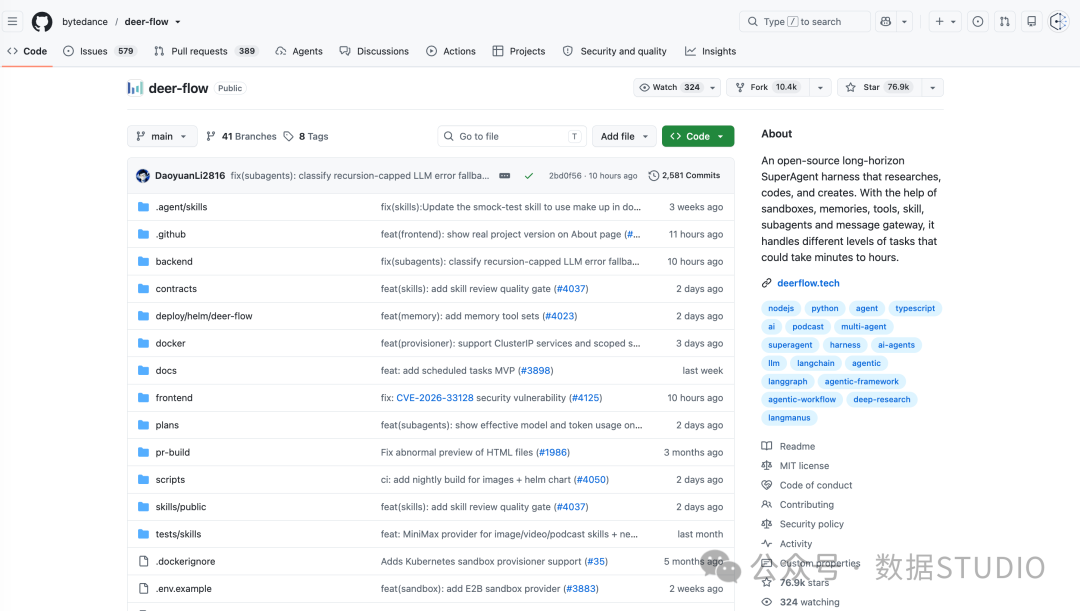Open the .agent/skills folder icon
Image resolution: width=1080 pixels, height=611 pixels.
pos(143,207)
